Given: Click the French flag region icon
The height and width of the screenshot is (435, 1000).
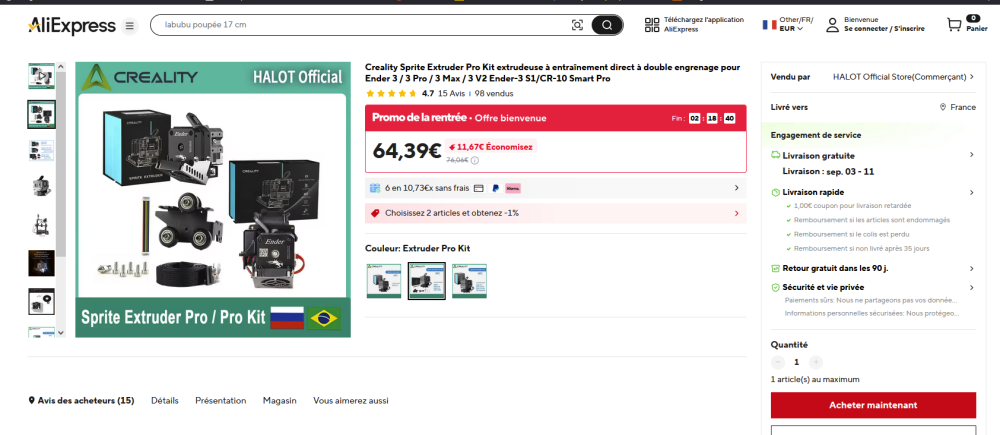Looking at the screenshot, I should point(768,24).
